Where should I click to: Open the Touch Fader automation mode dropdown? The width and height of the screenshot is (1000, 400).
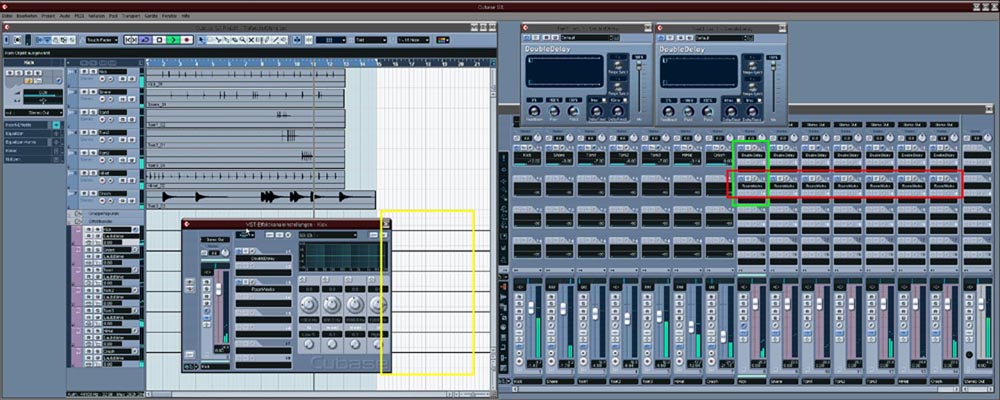click(x=102, y=40)
